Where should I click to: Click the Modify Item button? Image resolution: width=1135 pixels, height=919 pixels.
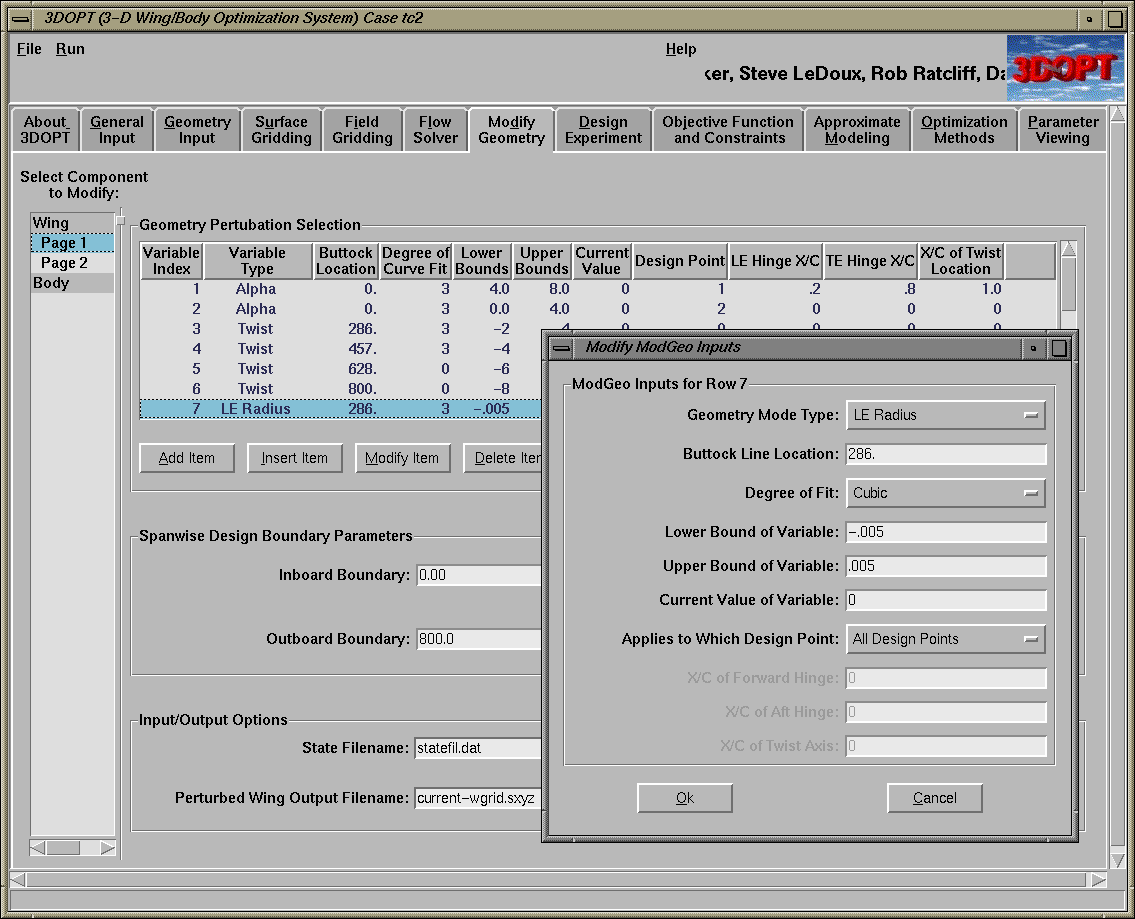(402, 458)
